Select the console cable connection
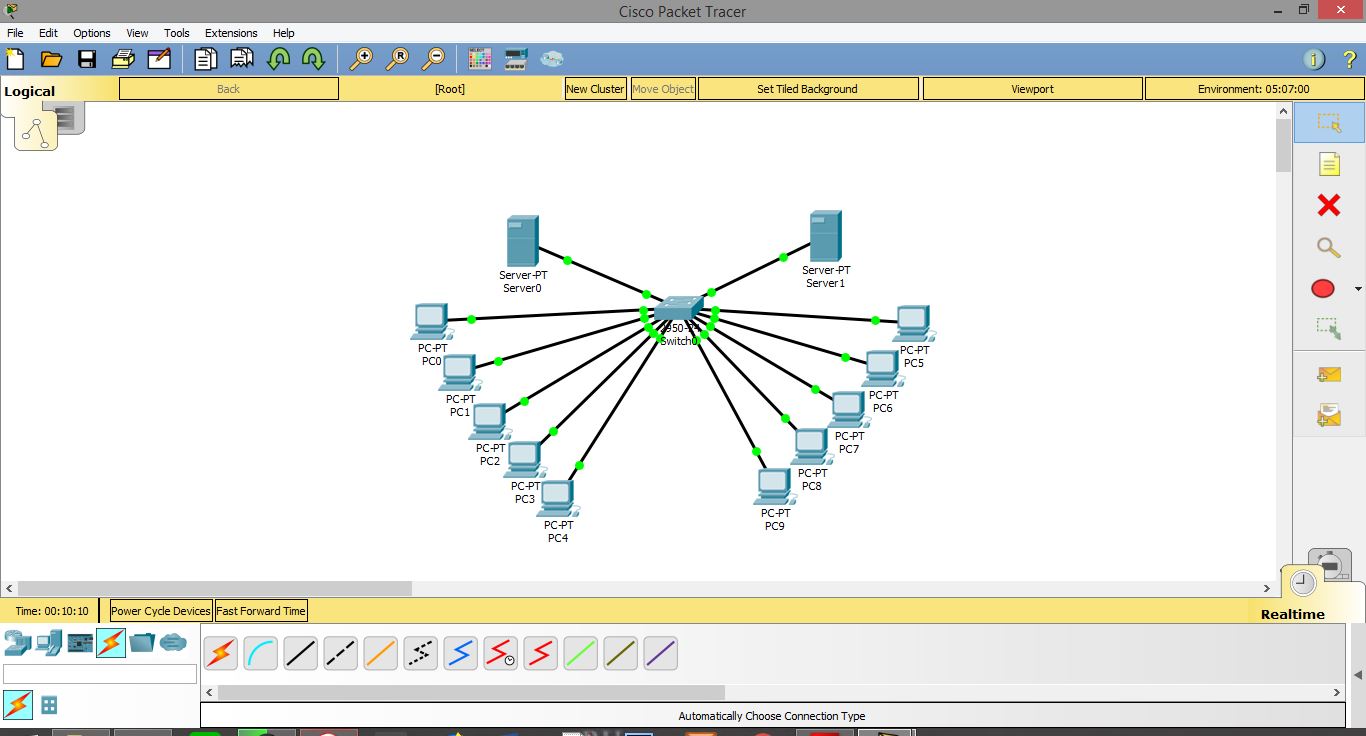 260,653
